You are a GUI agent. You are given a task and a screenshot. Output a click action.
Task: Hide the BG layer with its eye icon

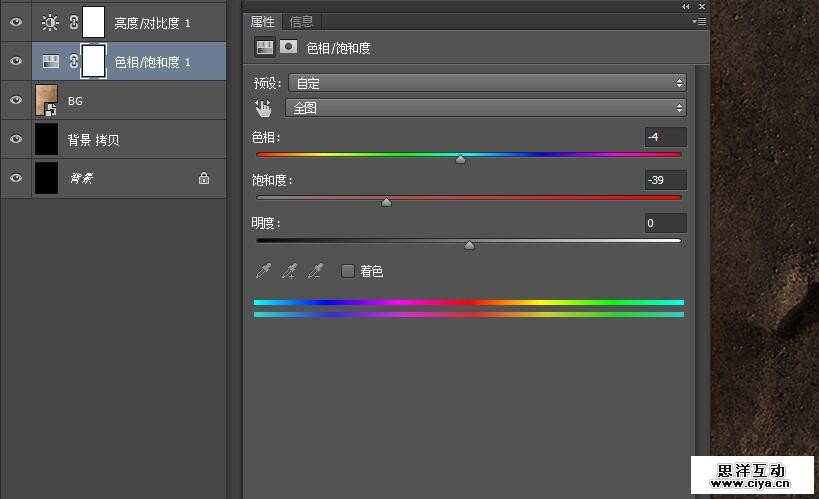coord(15,101)
